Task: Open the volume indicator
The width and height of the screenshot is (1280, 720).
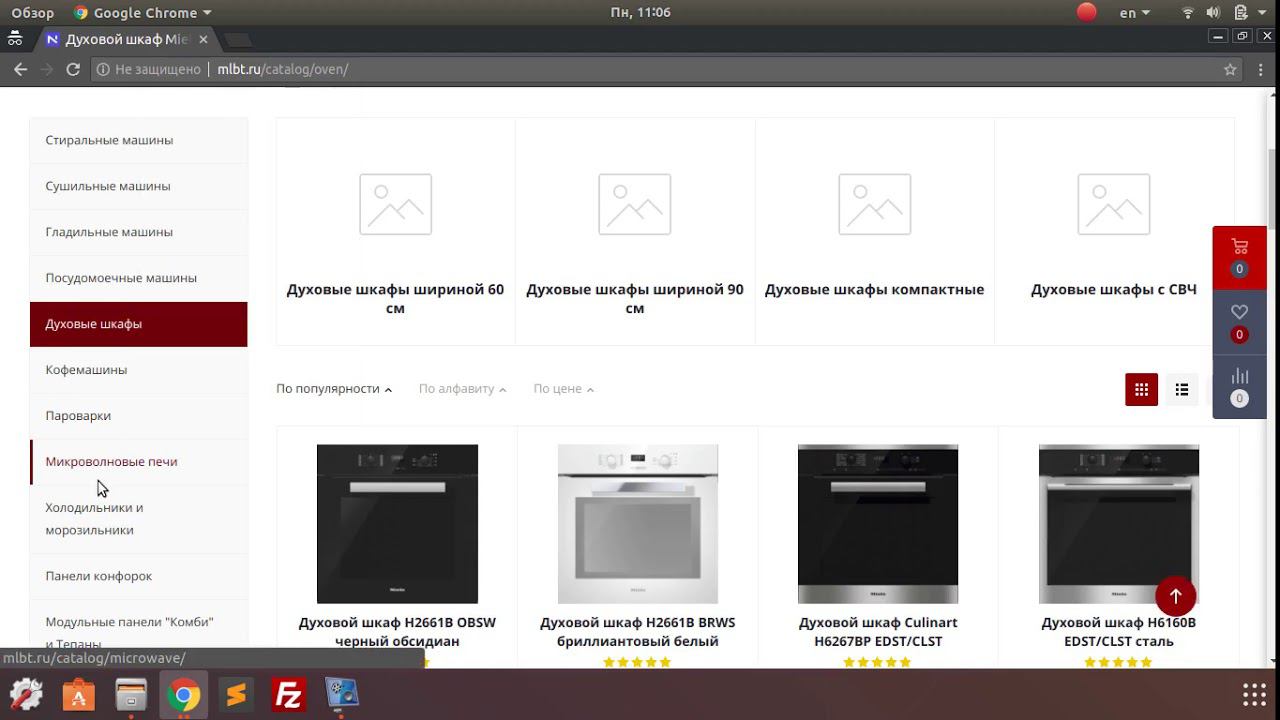Action: (1213, 13)
